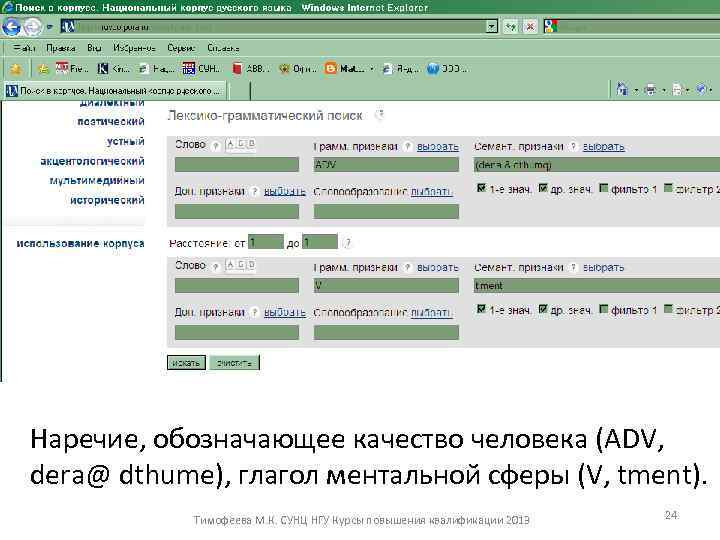This screenshot has width=720, height=540.
Task: Open the Янд... favorites bar bookmark
Action: [x=400, y=69]
